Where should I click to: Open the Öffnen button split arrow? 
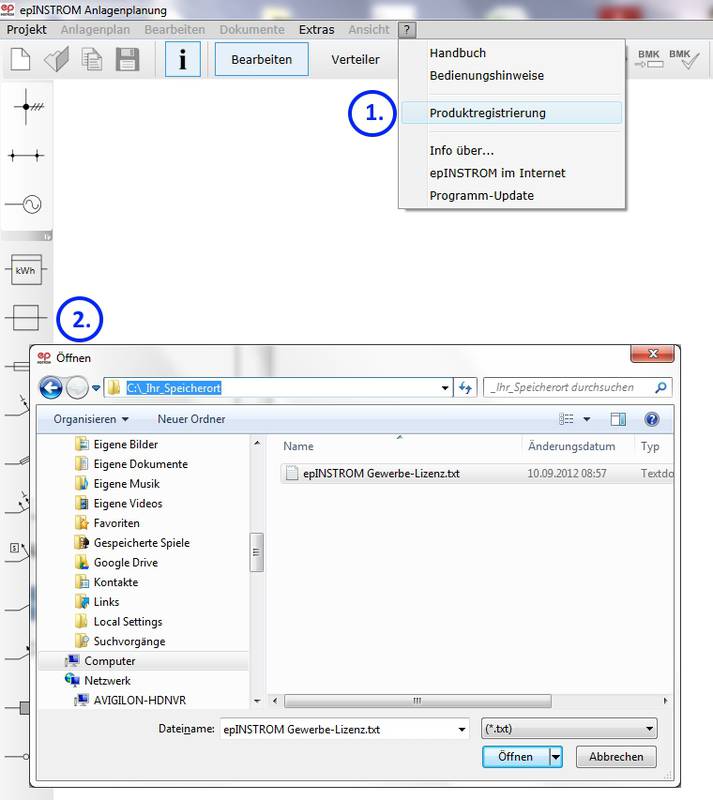tap(556, 757)
